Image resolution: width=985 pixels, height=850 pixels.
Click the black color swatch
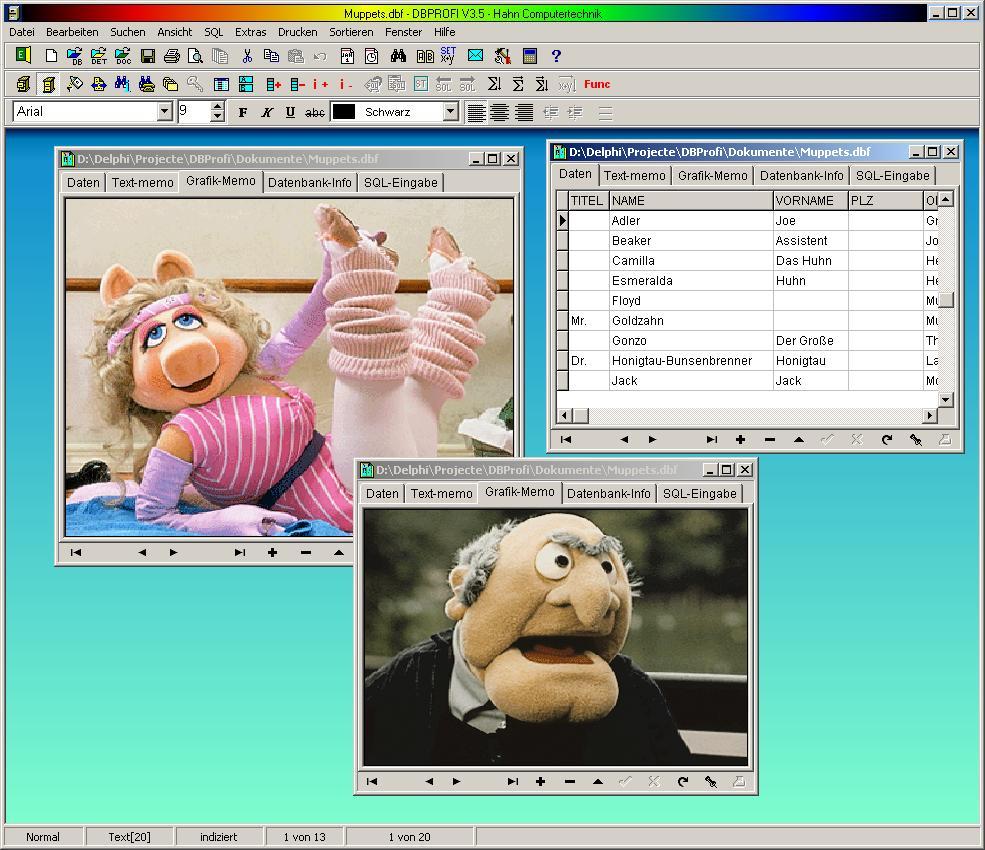tap(344, 112)
